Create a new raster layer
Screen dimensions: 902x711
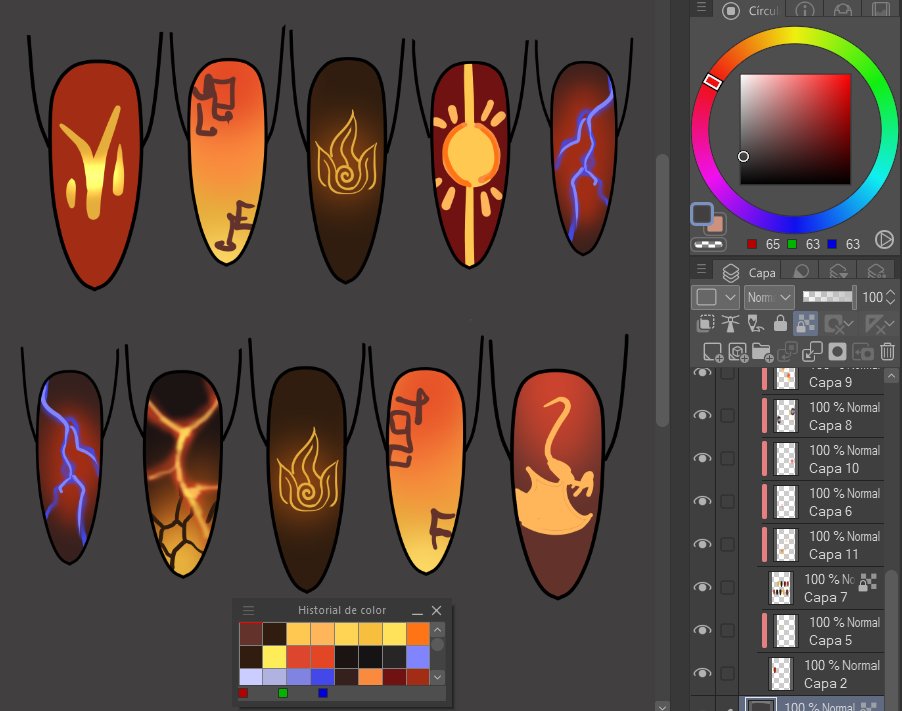[713, 352]
